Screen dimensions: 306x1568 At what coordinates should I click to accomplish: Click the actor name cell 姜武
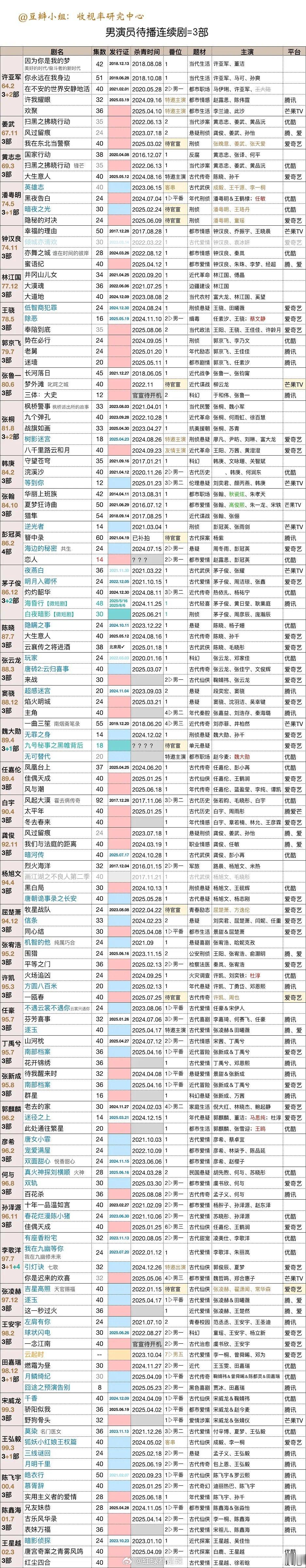pyautogui.click(x=8, y=124)
